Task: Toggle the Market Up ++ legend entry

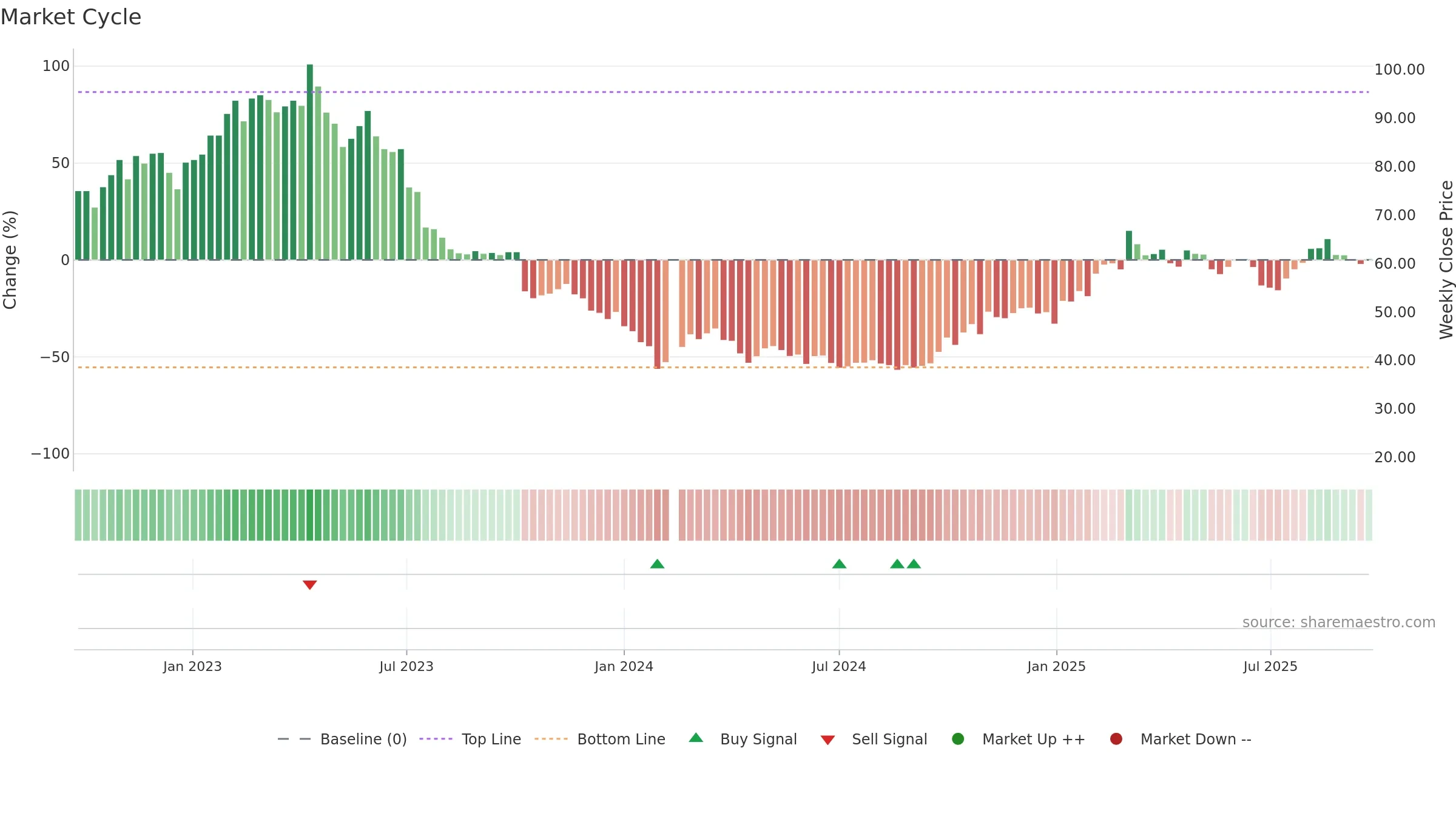Action: 1018,739
